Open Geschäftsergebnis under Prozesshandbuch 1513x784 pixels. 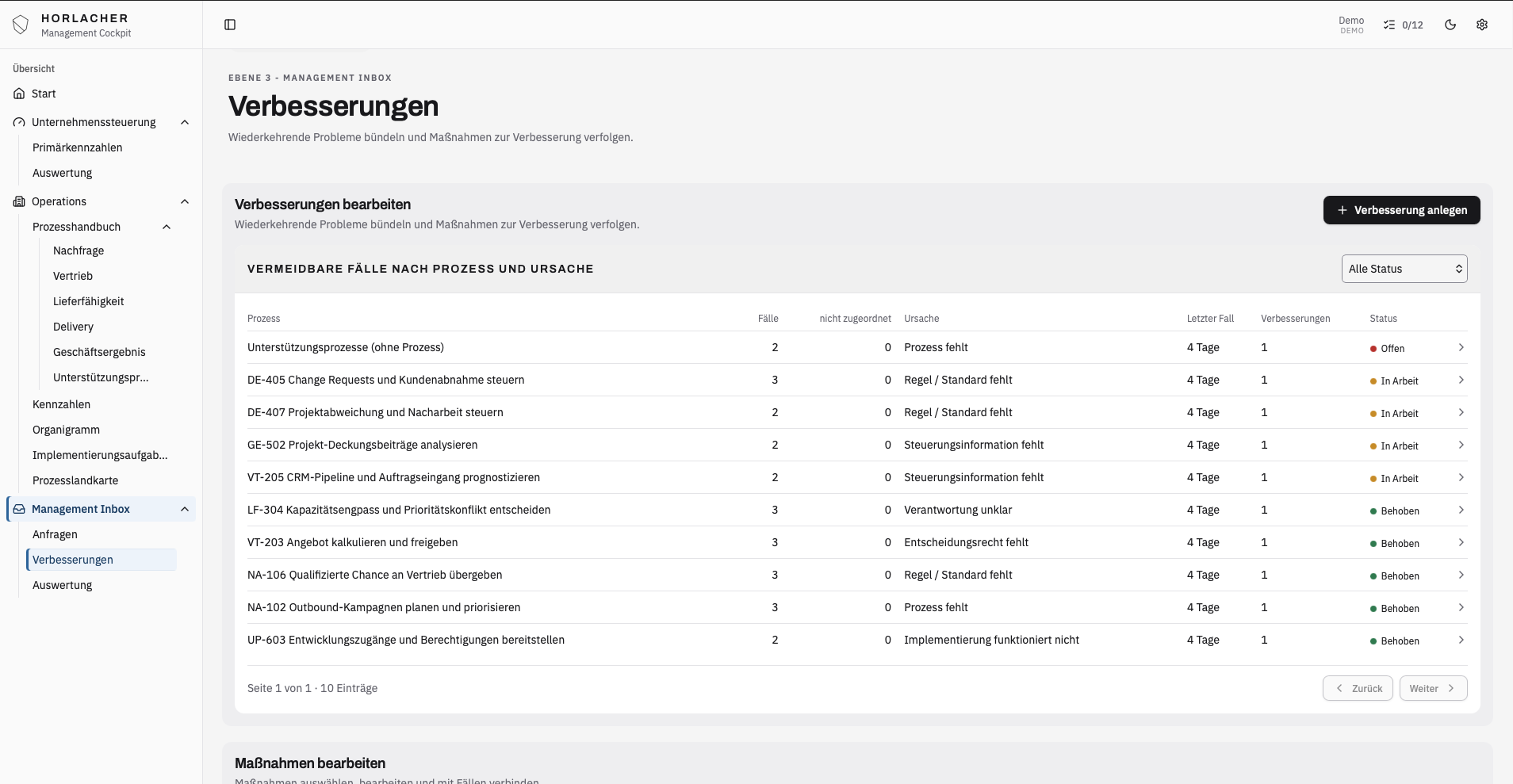(99, 352)
